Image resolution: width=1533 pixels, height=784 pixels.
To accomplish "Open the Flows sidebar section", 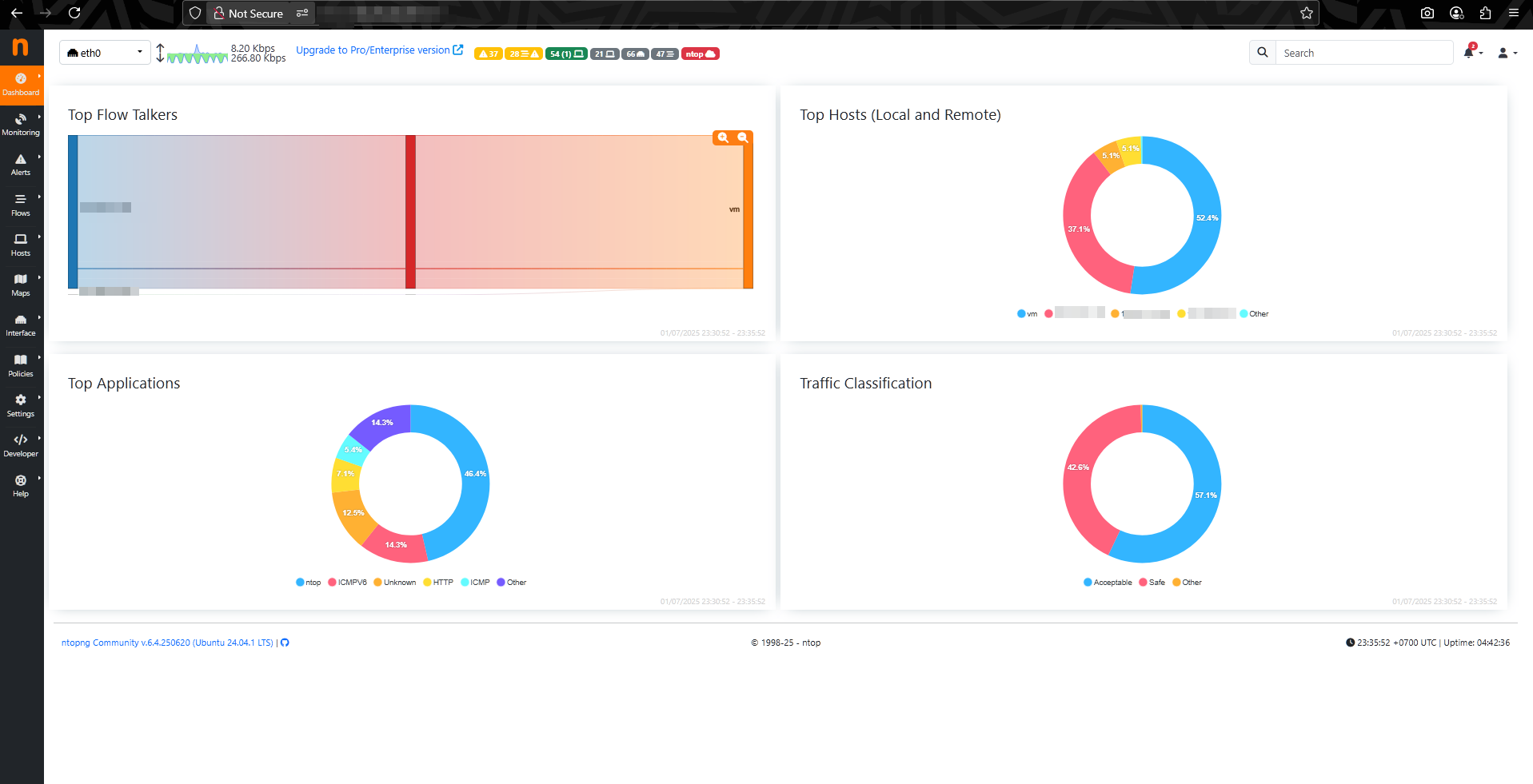I will point(21,205).
